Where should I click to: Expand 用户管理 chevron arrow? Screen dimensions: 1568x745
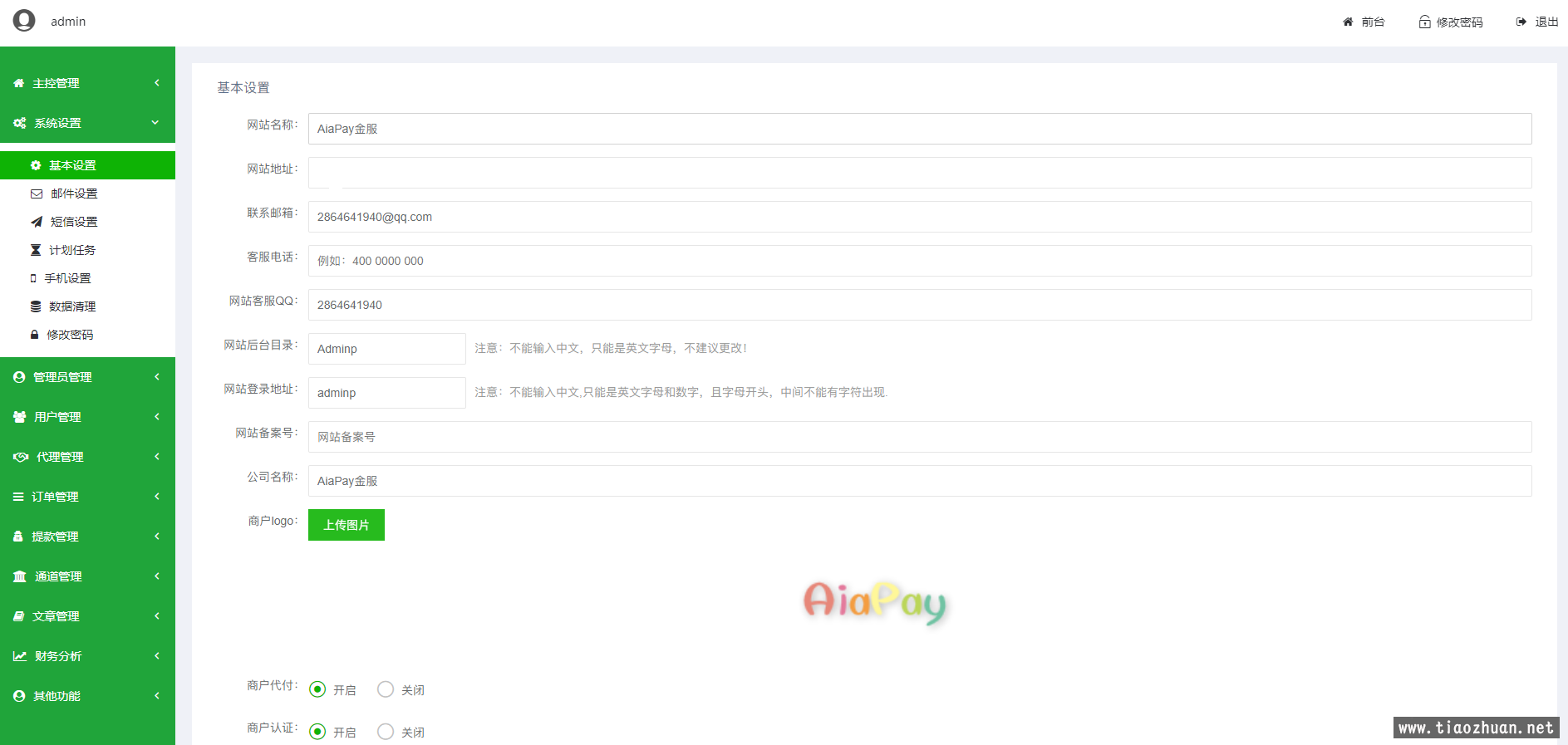coord(156,417)
